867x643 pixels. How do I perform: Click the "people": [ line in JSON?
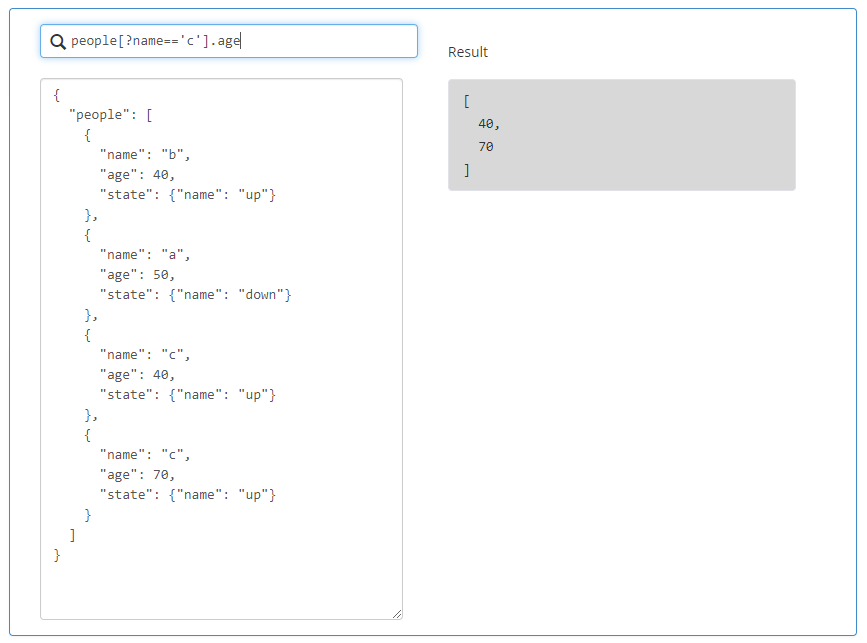111,115
